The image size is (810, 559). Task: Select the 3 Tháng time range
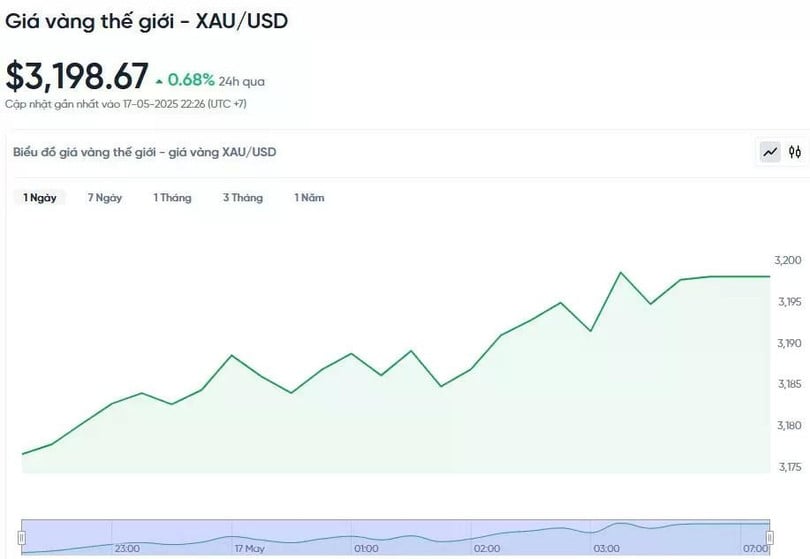243,197
